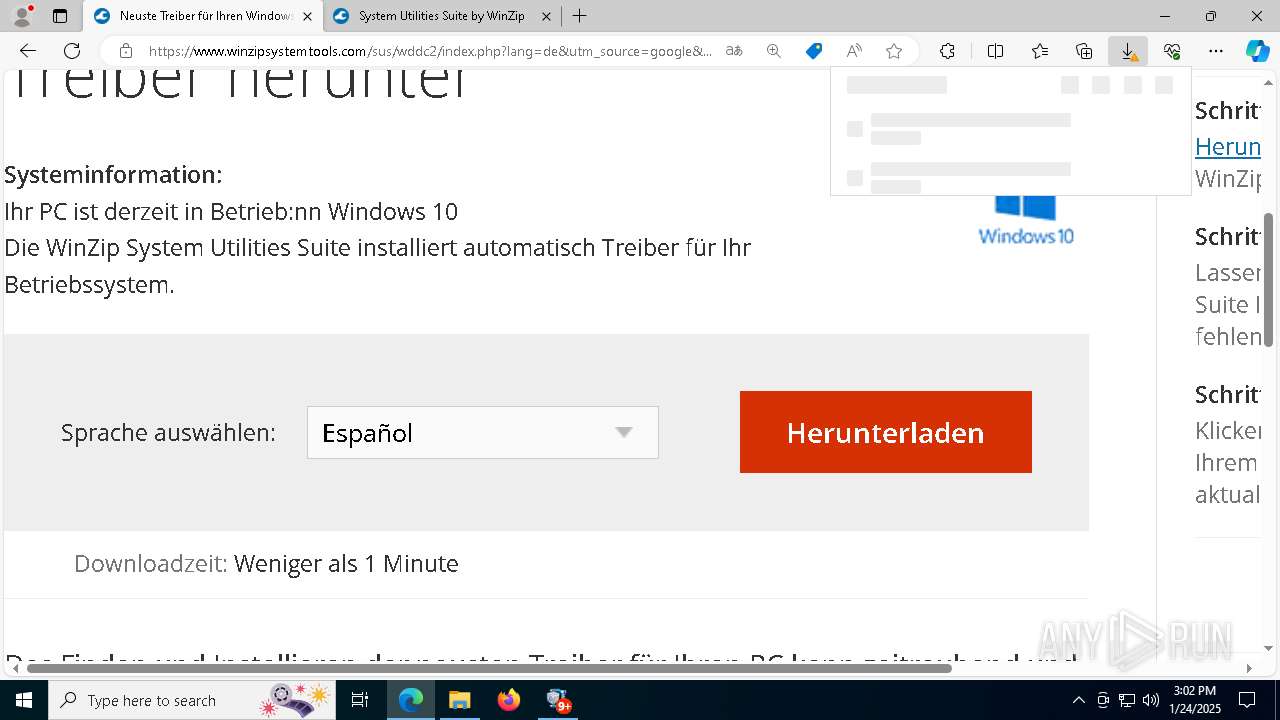This screenshot has height=720, width=1280.
Task: Click the address bar URL field
Action: 430,51
